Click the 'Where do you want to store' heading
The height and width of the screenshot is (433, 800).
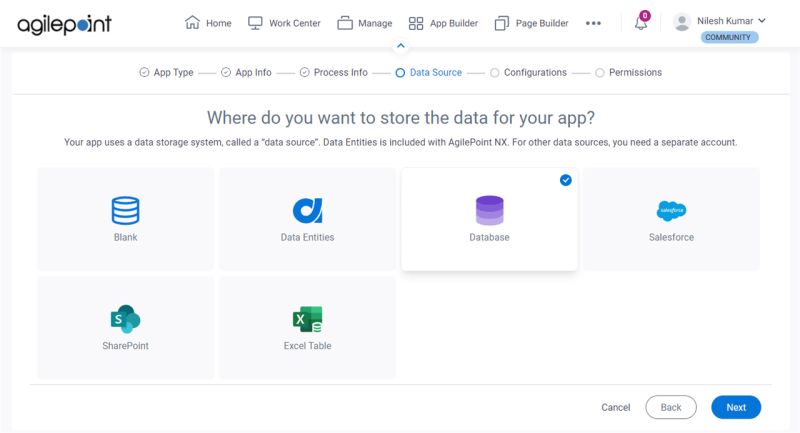pyautogui.click(x=401, y=118)
